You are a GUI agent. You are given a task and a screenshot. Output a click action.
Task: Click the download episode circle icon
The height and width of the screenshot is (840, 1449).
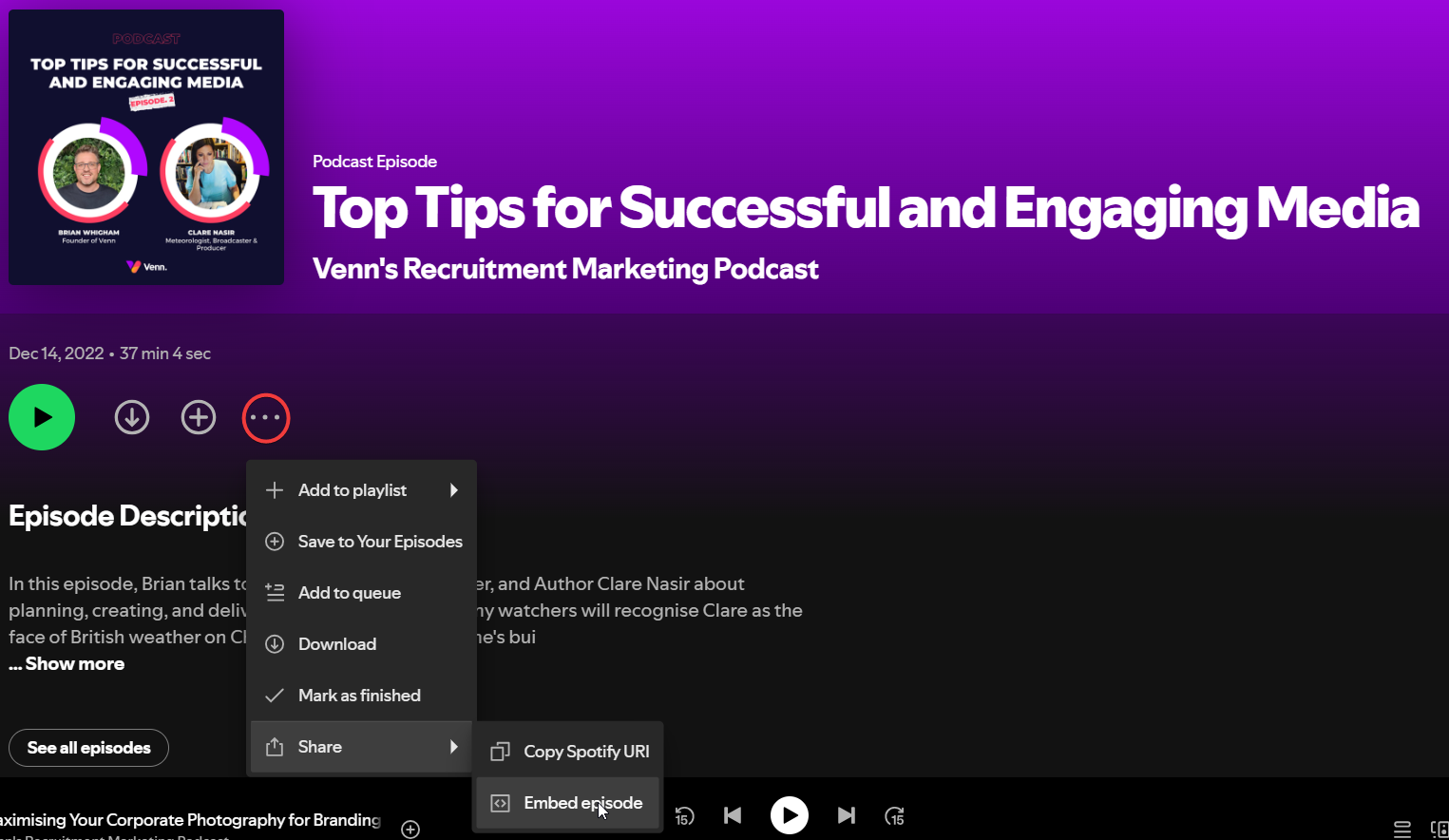pos(132,417)
